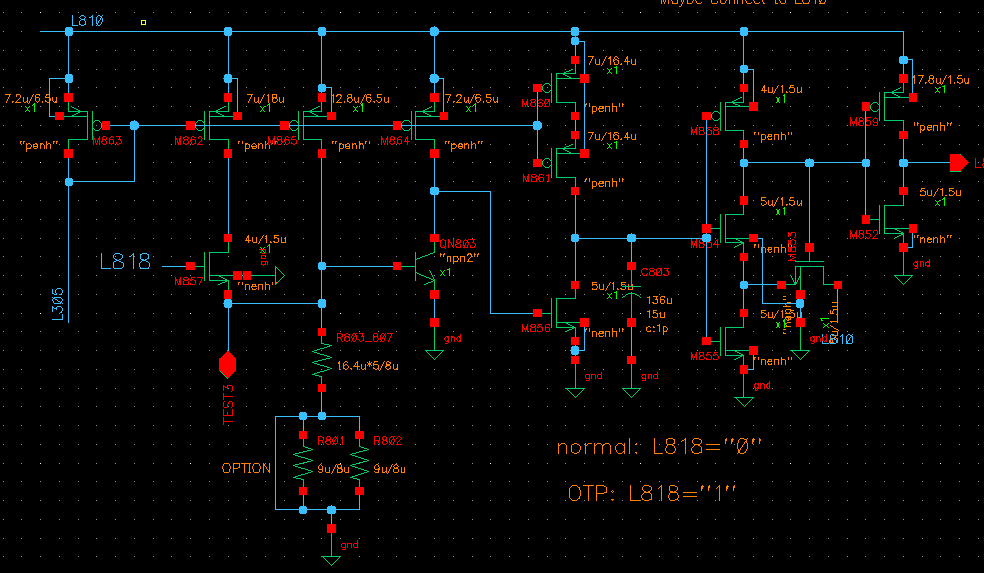Screen dimensions: 984x573
Task: Select the c:1p capacitor value
Action: (x=657, y=328)
